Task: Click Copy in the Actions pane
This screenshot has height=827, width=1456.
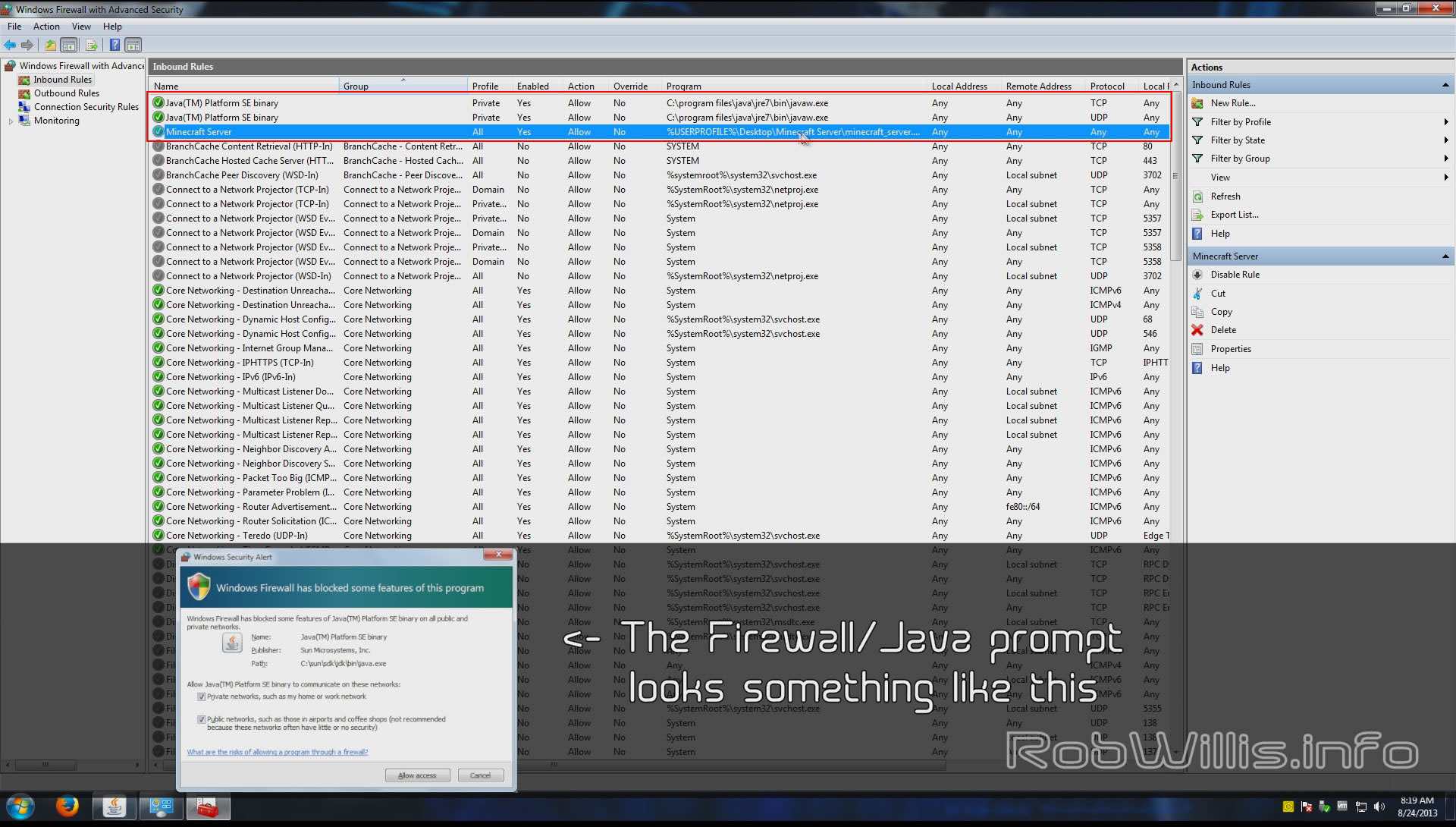Action: coord(1221,312)
